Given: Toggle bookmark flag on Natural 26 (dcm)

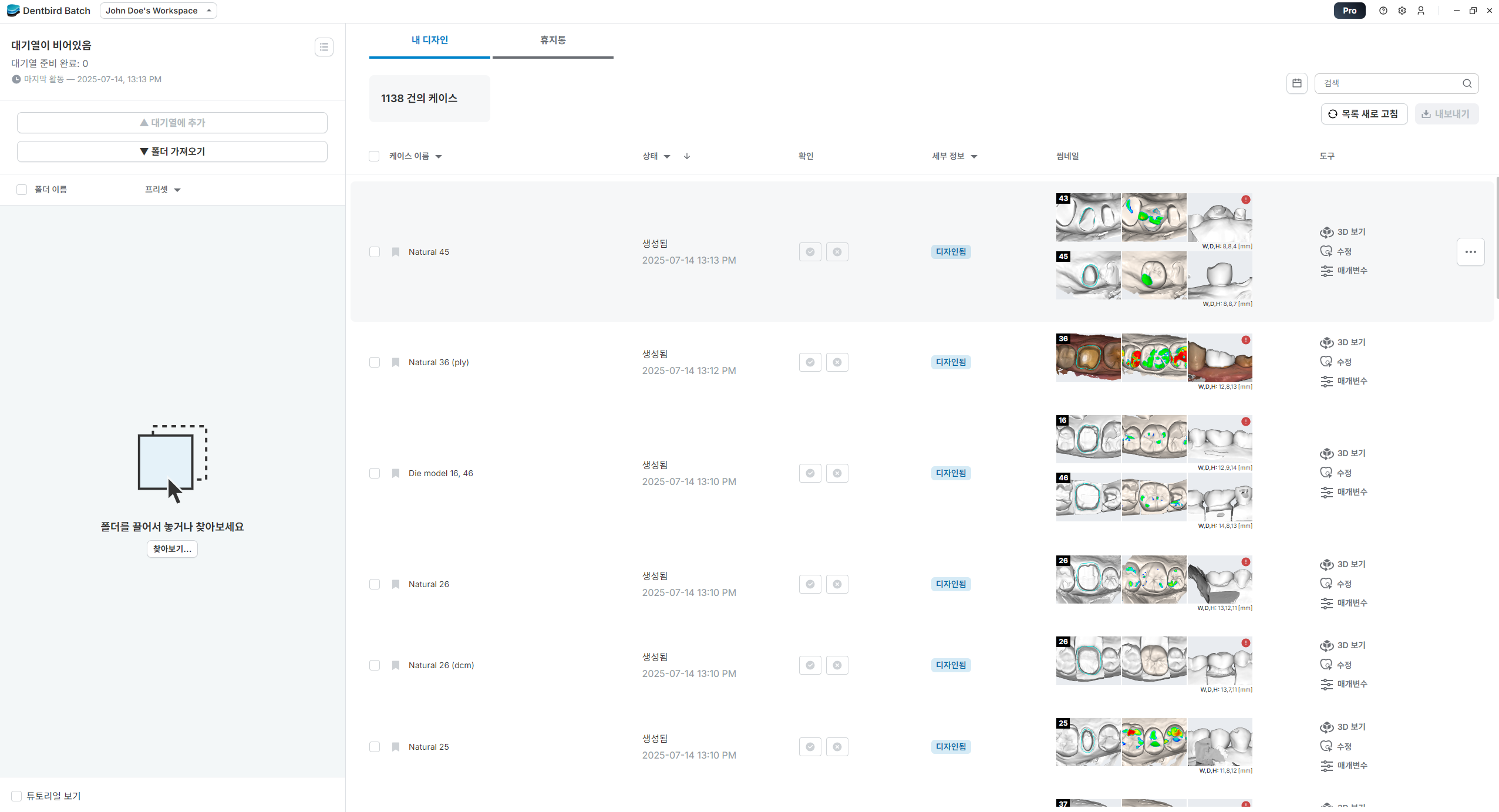Looking at the screenshot, I should click(396, 665).
